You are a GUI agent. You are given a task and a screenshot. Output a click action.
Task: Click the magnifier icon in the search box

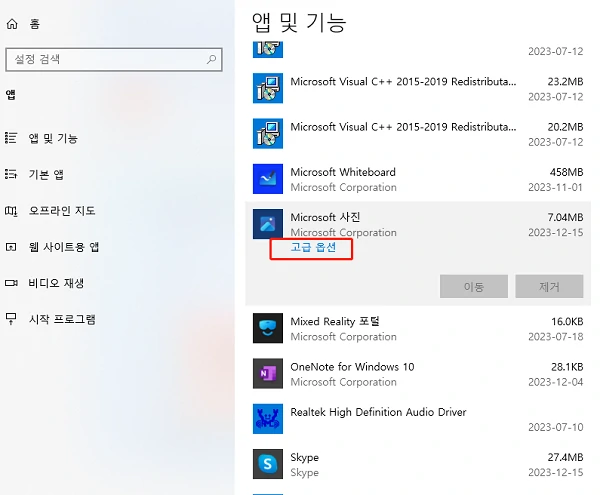pos(211,59)
